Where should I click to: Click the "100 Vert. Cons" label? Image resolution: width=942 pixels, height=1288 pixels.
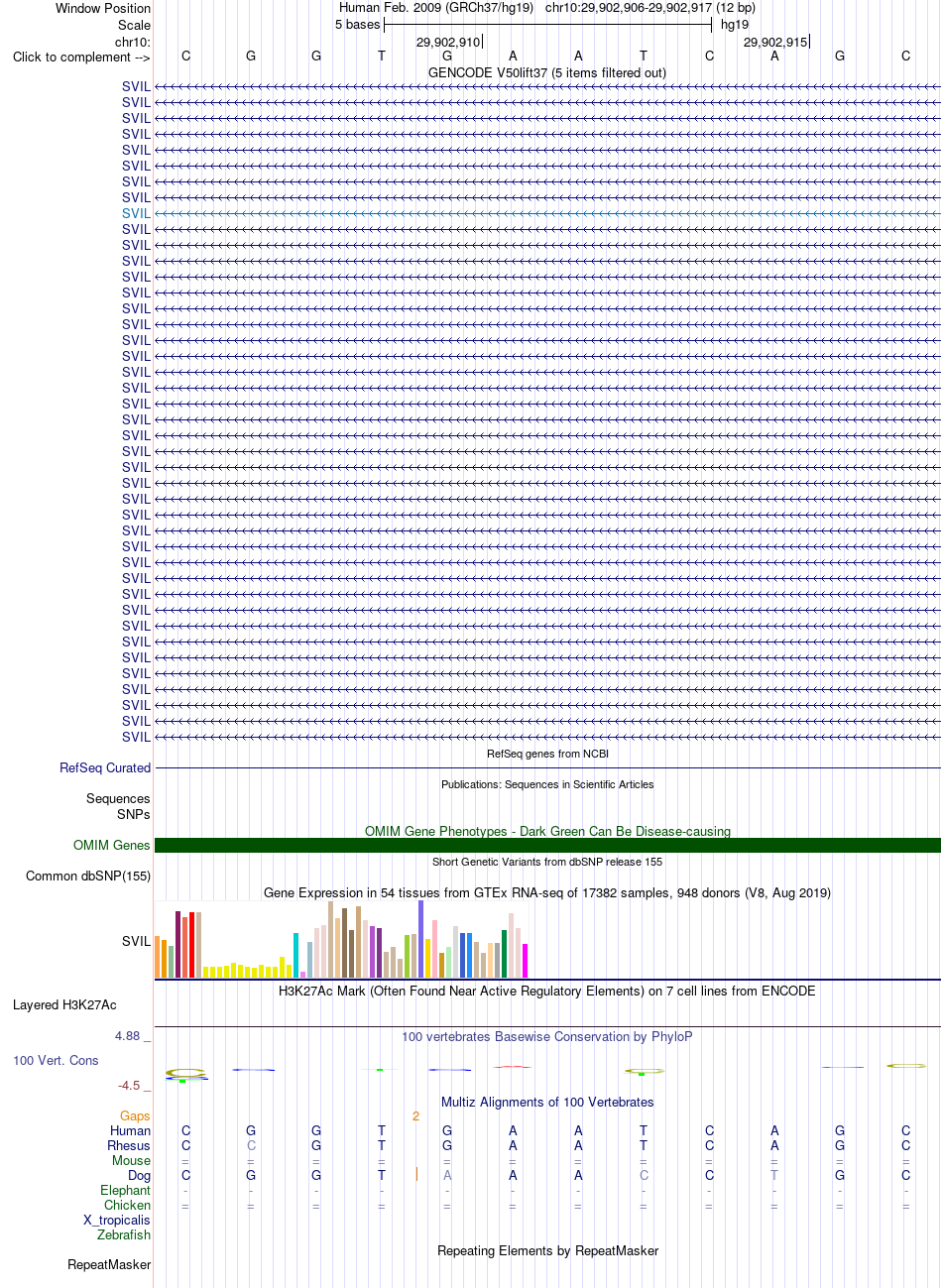56,1060
